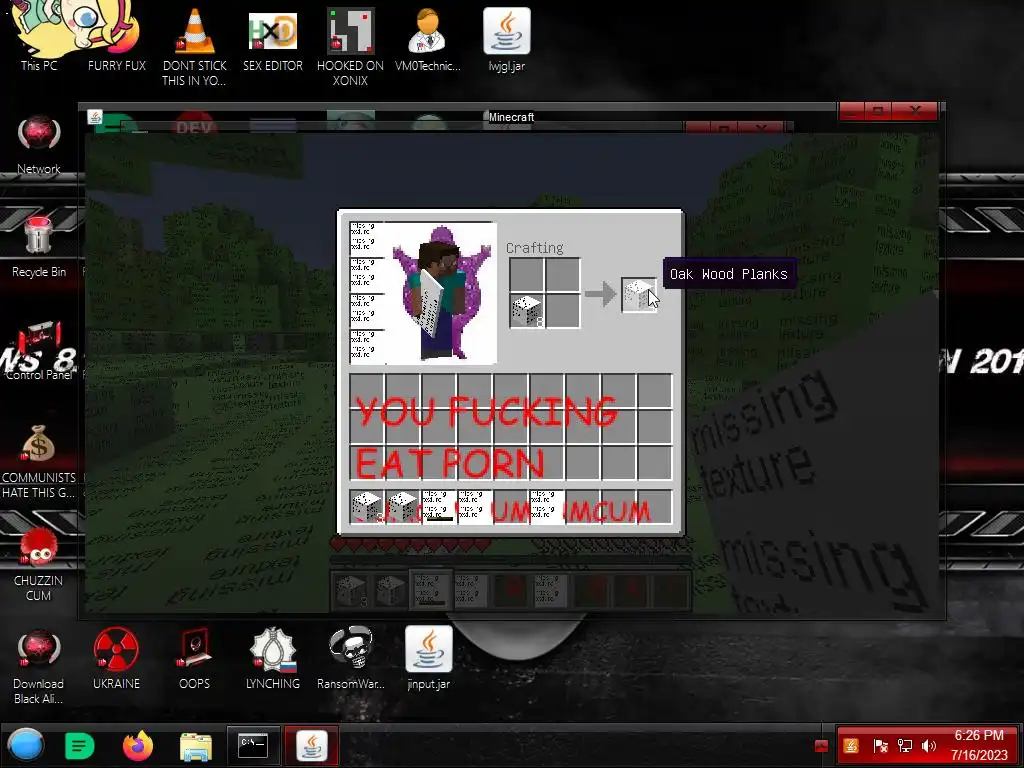The width and height of the screenshot is (1024, 768).
Task: Select the VM0Technic... desktop icon
Action: click(x=428, y=39)
